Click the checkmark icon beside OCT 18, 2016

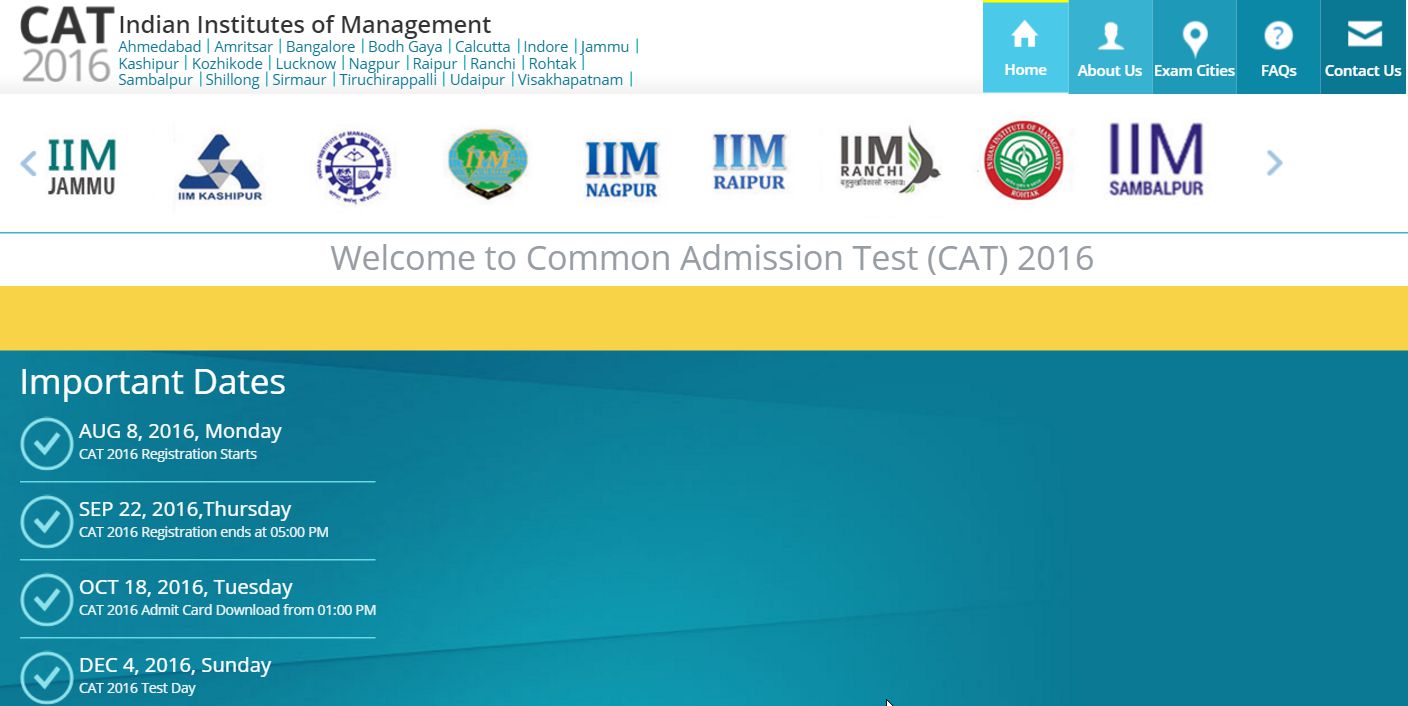click(46, 599)
